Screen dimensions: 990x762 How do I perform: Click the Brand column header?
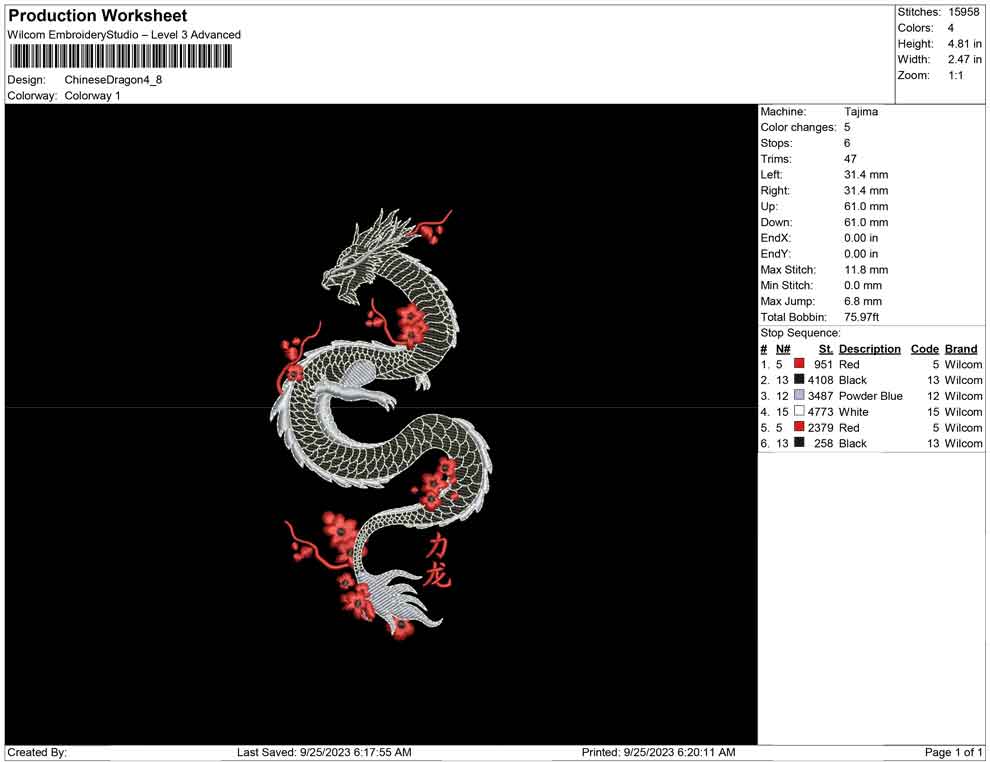pyautogui.click(x=960, y=348)
